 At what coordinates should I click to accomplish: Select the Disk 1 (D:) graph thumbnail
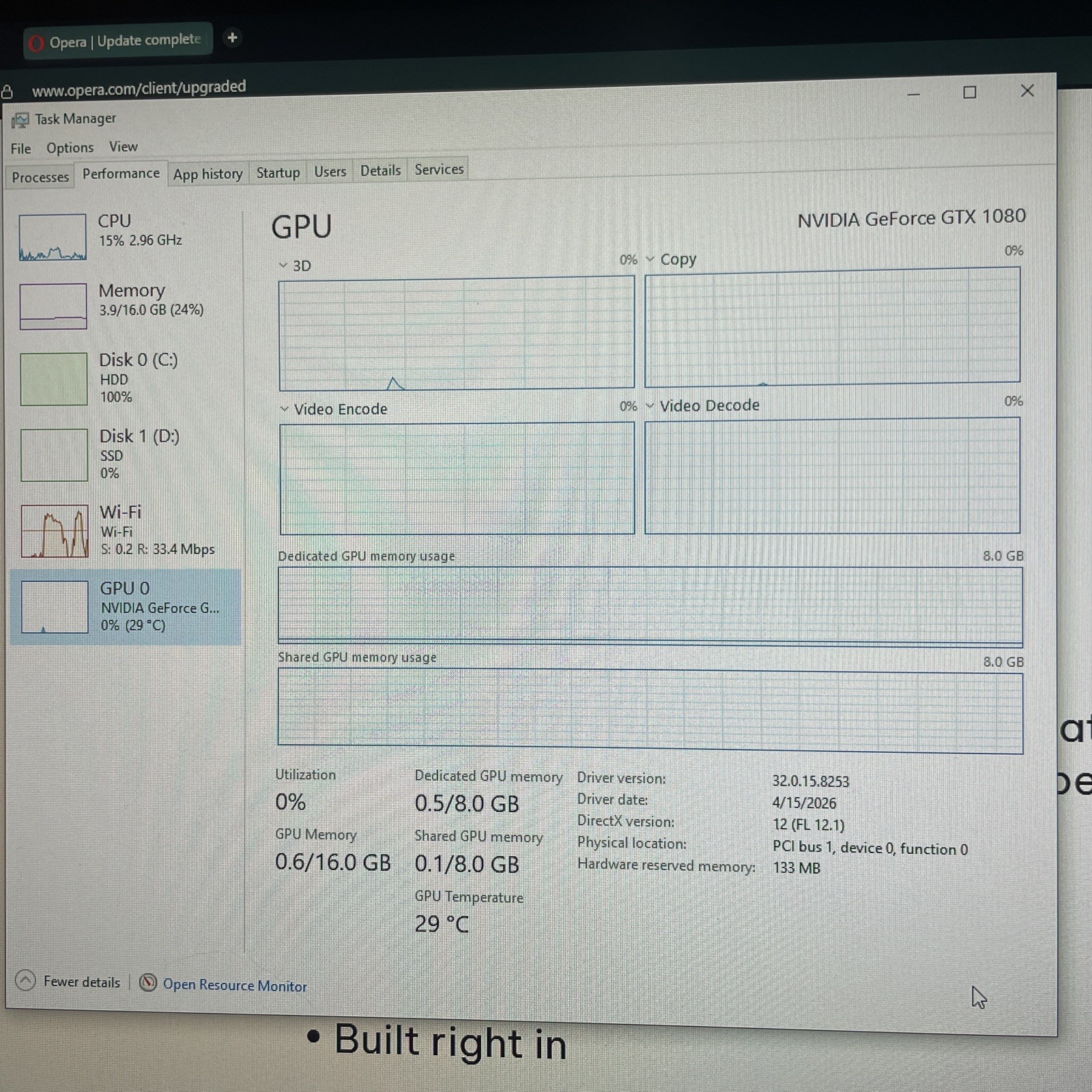[x=55, y=455]
